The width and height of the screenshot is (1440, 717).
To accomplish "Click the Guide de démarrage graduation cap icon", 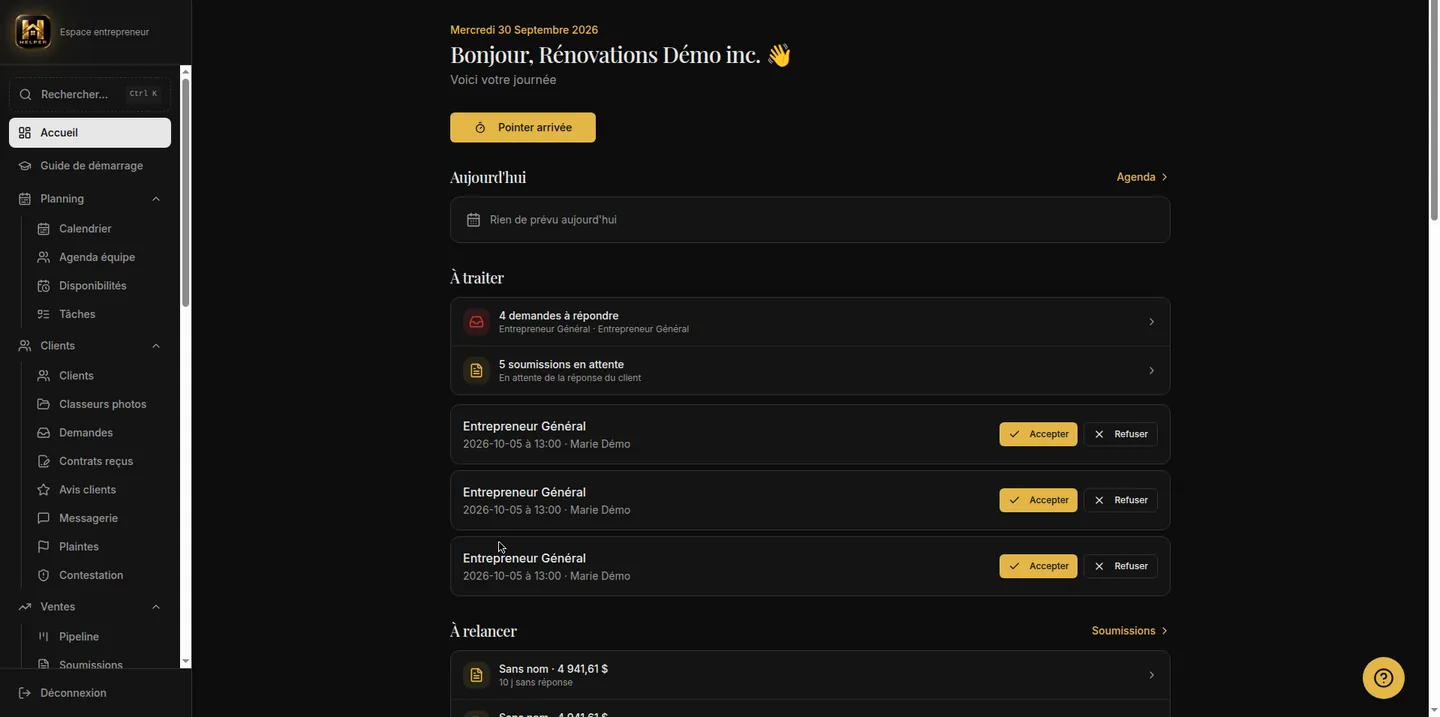I will click(x=25, y=166).
